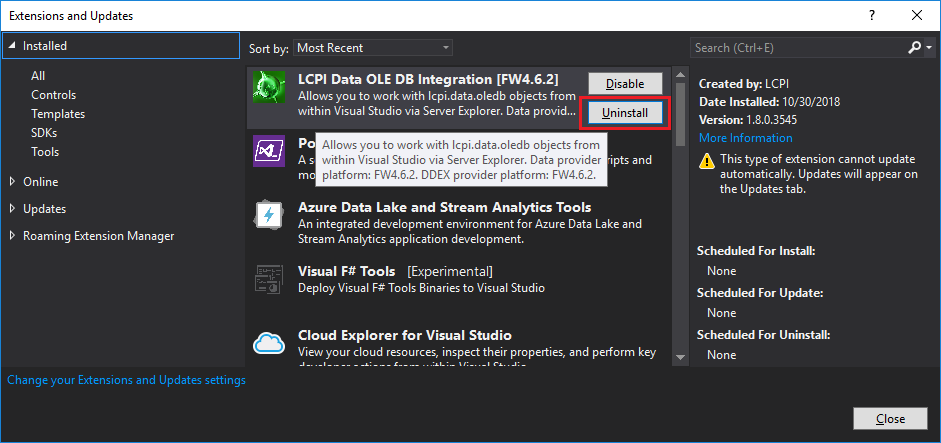The height and width of the screenshot is (443, 941).
Task: Open the Sort by Most Recent dropdown
Action: [373, 48]
